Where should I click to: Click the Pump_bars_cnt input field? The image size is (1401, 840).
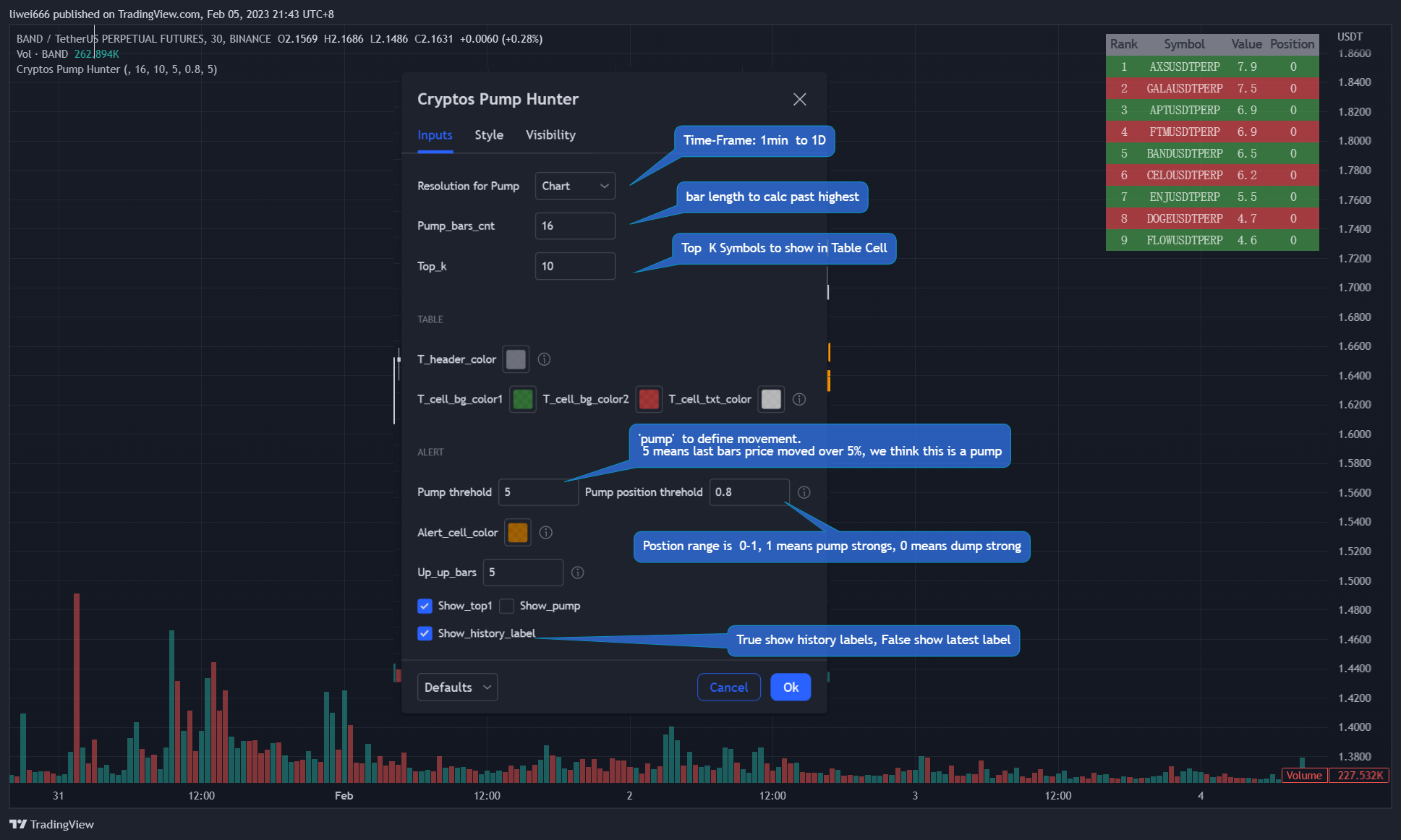[575, 226]
